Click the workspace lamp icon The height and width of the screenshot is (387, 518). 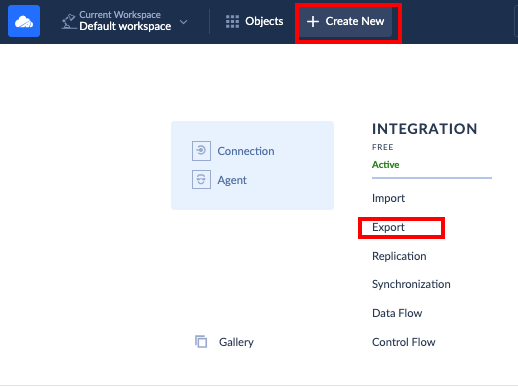[x=69, y=21]
